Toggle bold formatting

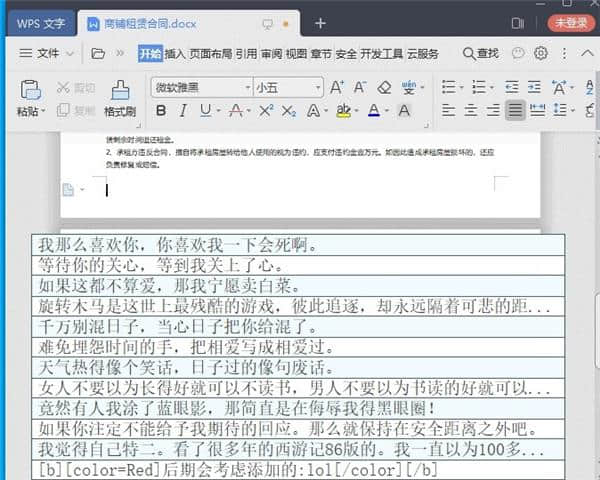tap(160, 111)
